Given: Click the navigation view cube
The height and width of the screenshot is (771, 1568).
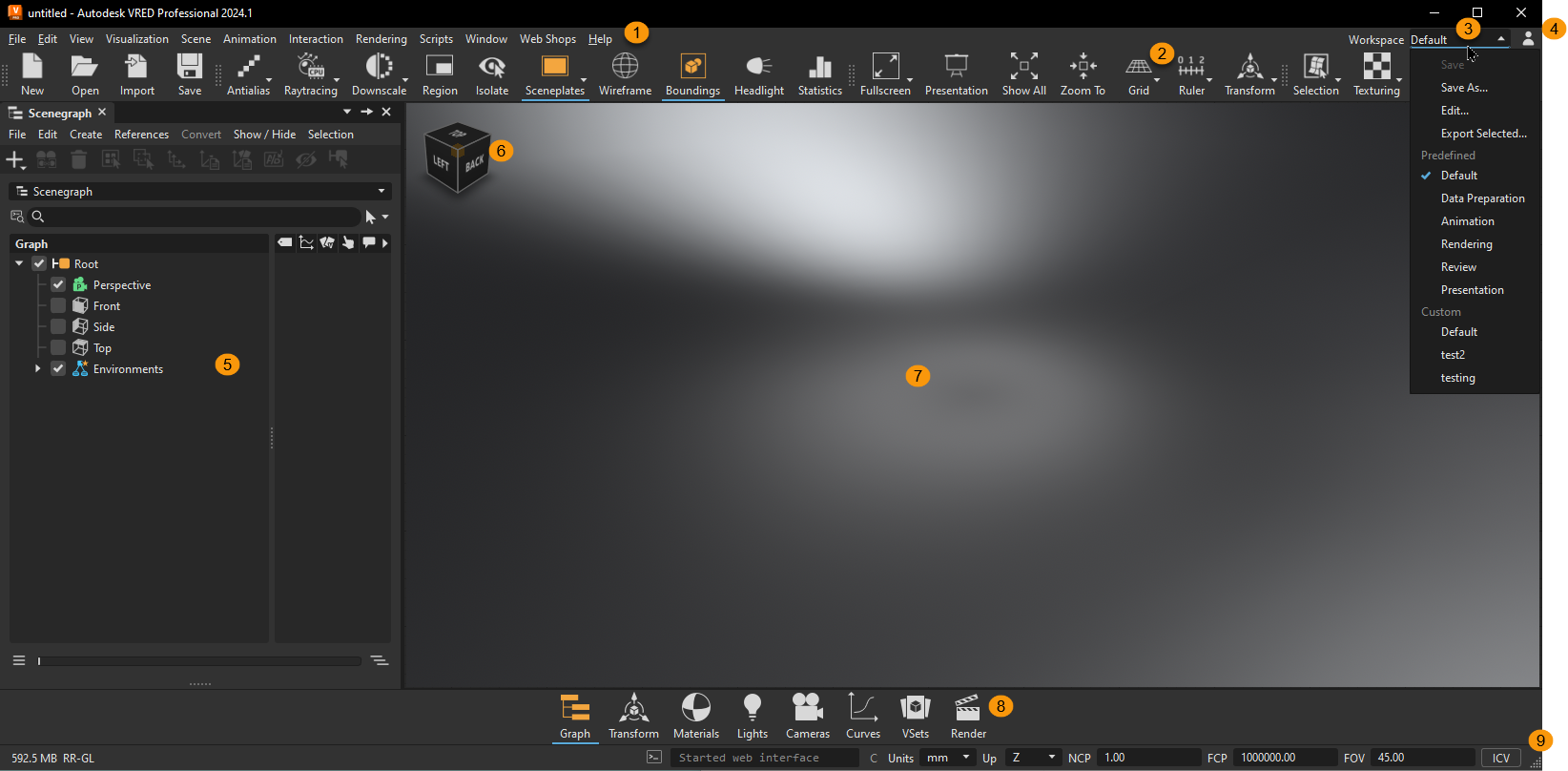Looking at the screenshot, I should (458, 156).
